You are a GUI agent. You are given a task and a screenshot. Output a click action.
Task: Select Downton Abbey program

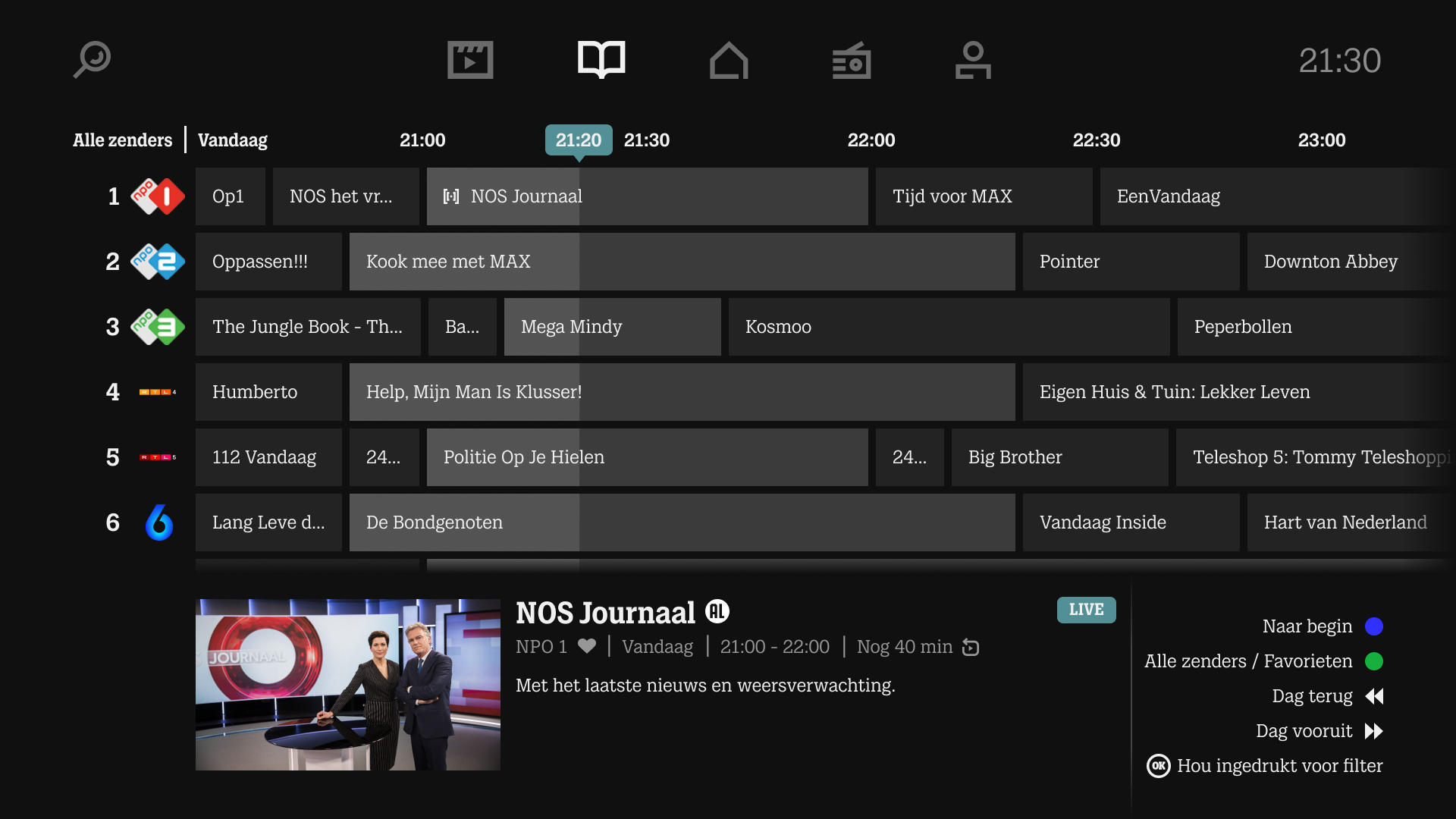pyautogui.click(x=1351, y=262)
